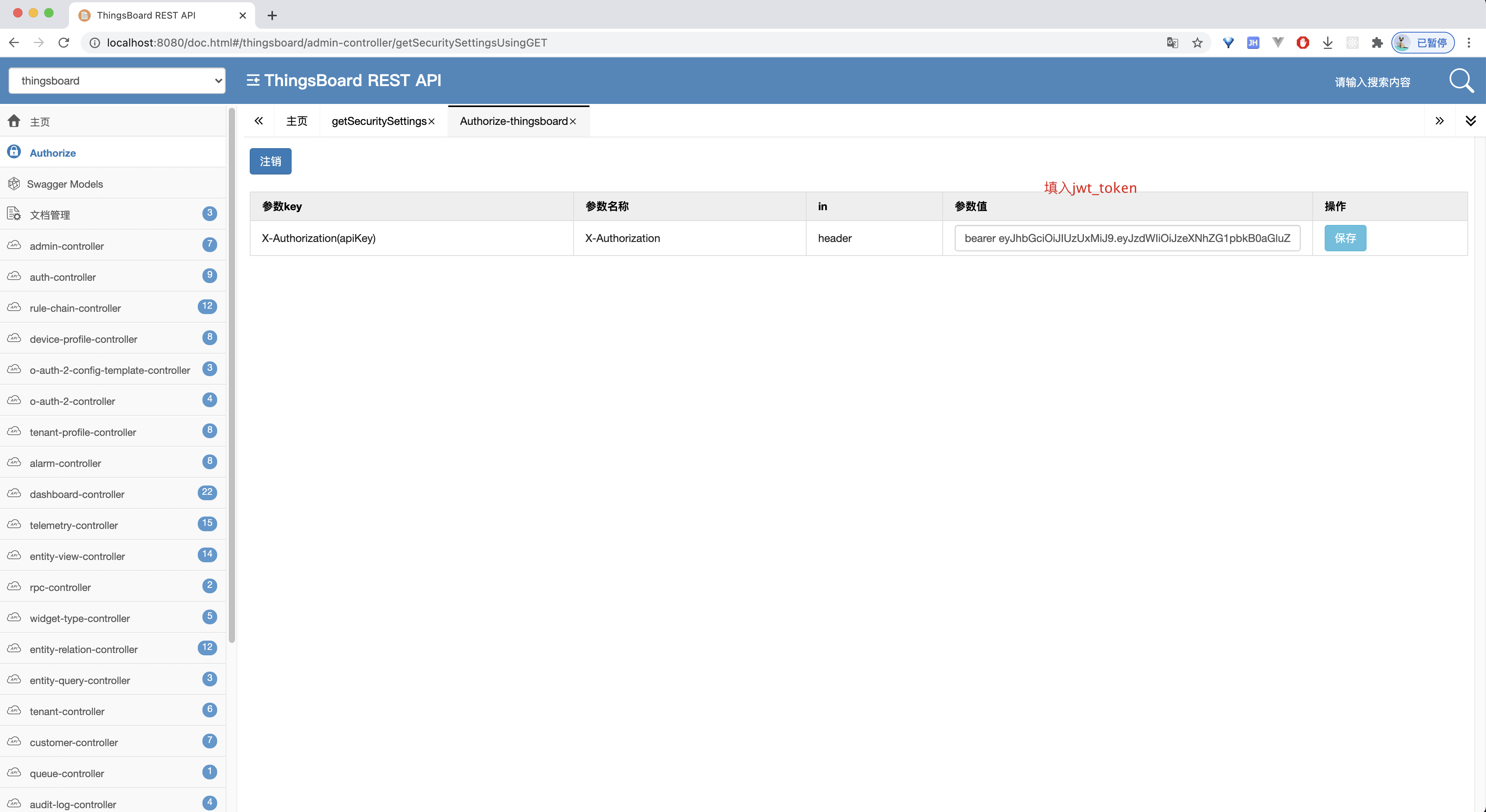Open a new browser tab with plus icon
The width and height of the screenshot is (1486, 812).
coord(272,16)
